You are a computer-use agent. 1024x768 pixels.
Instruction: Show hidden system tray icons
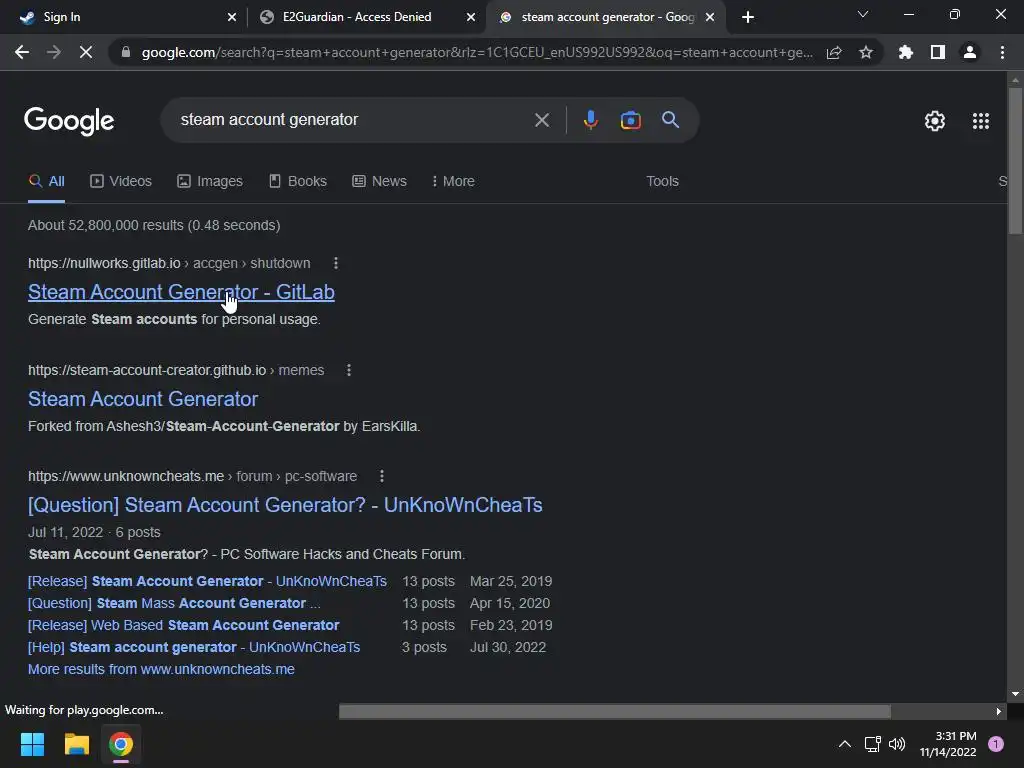[x=844, y=744]
